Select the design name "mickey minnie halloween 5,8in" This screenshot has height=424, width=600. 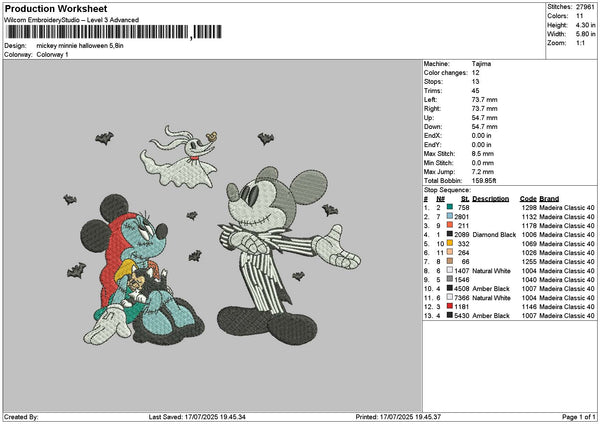click(80, 46)
